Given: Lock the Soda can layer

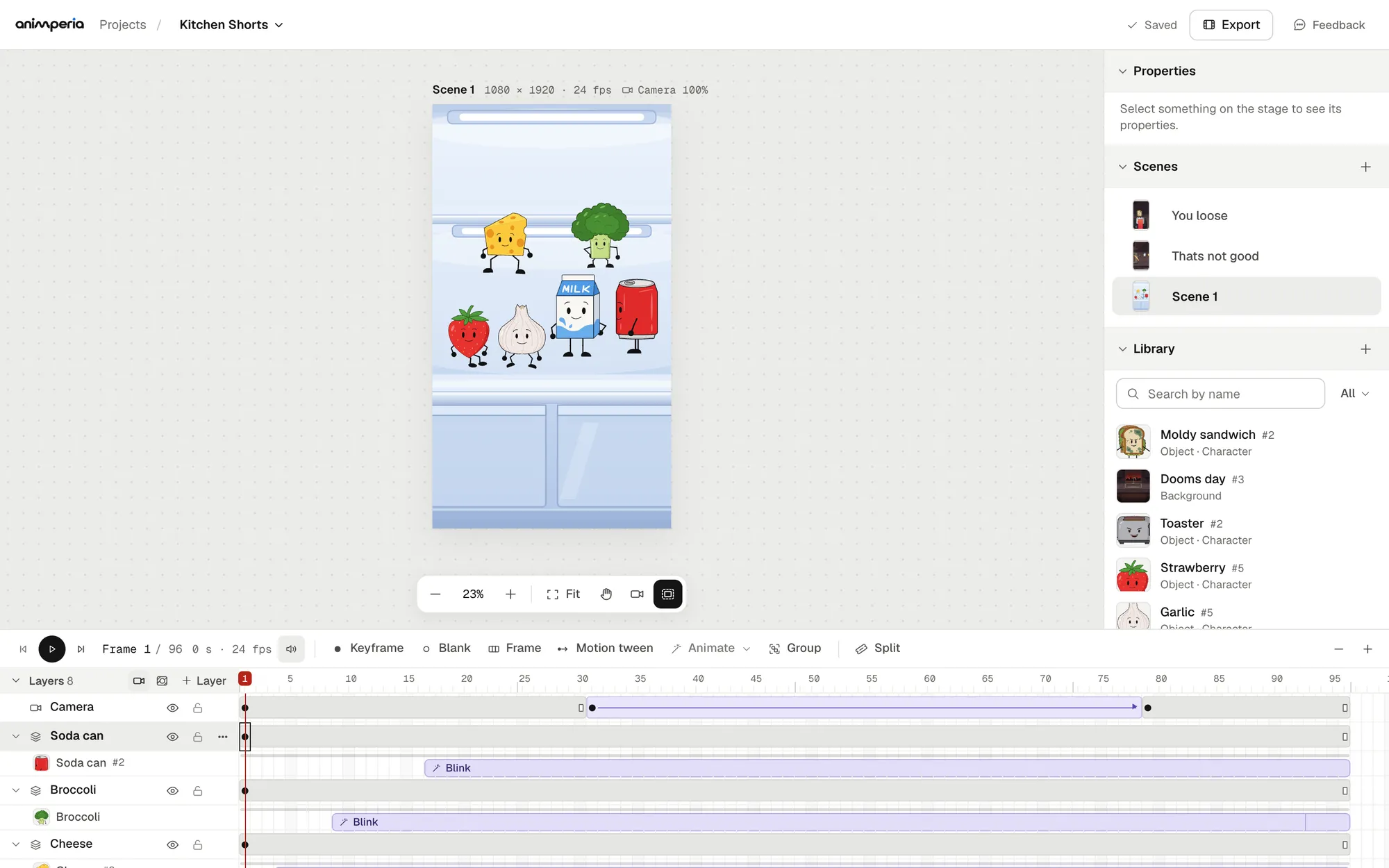Looking at the screenshot, I should coord(198,737).
